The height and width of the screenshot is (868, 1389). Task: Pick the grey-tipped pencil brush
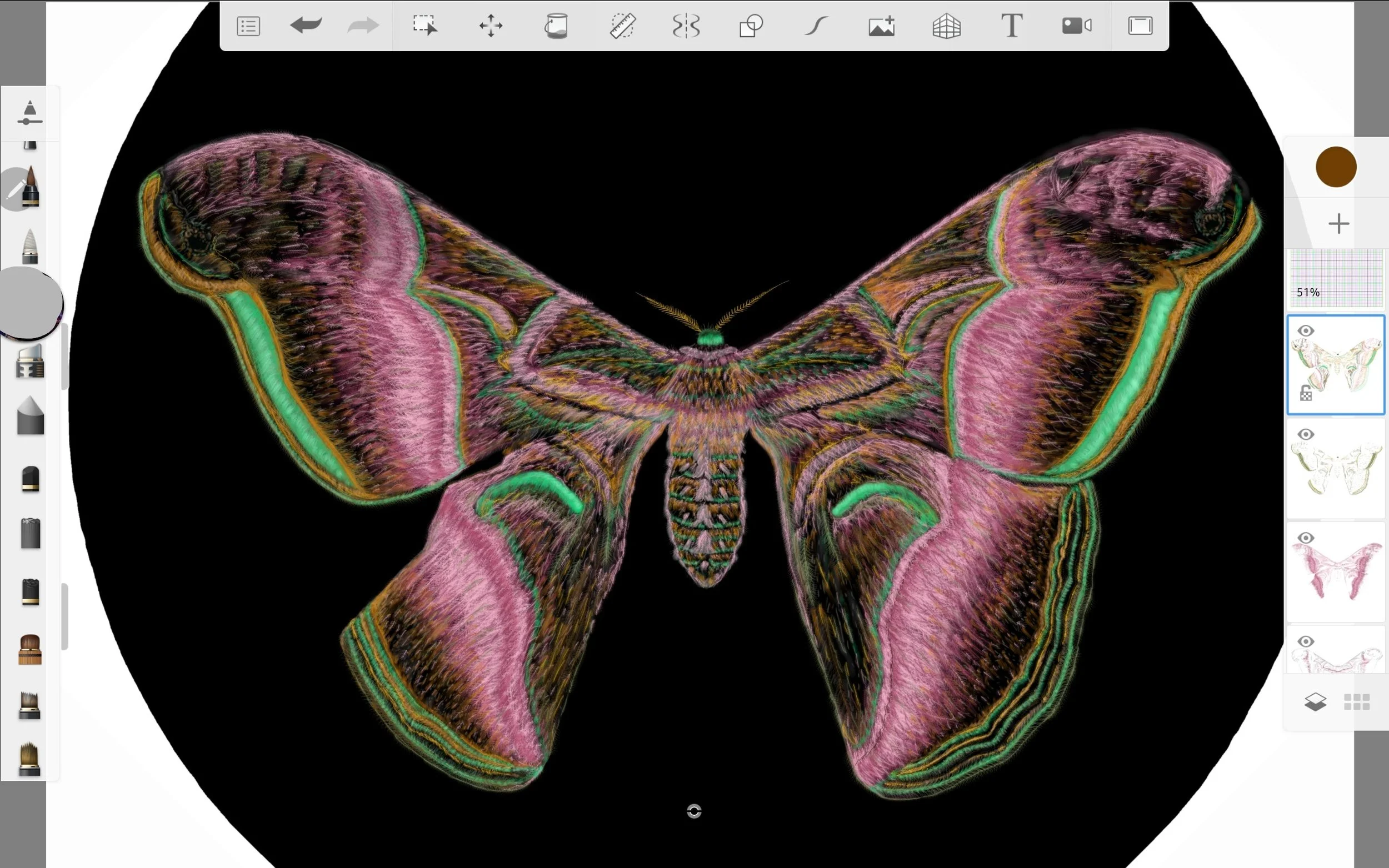30,247
